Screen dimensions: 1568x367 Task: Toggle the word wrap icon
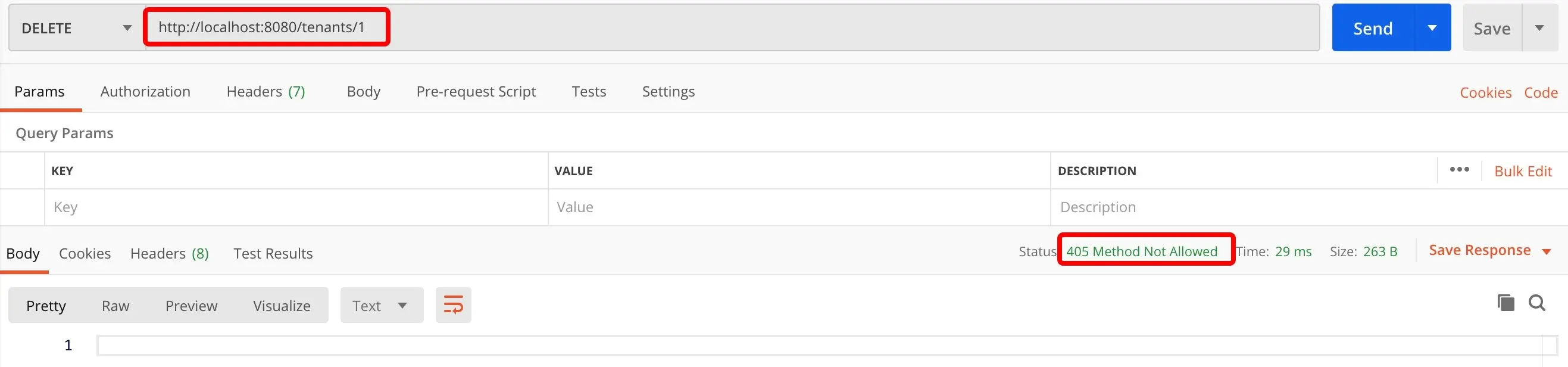(453, 305)
